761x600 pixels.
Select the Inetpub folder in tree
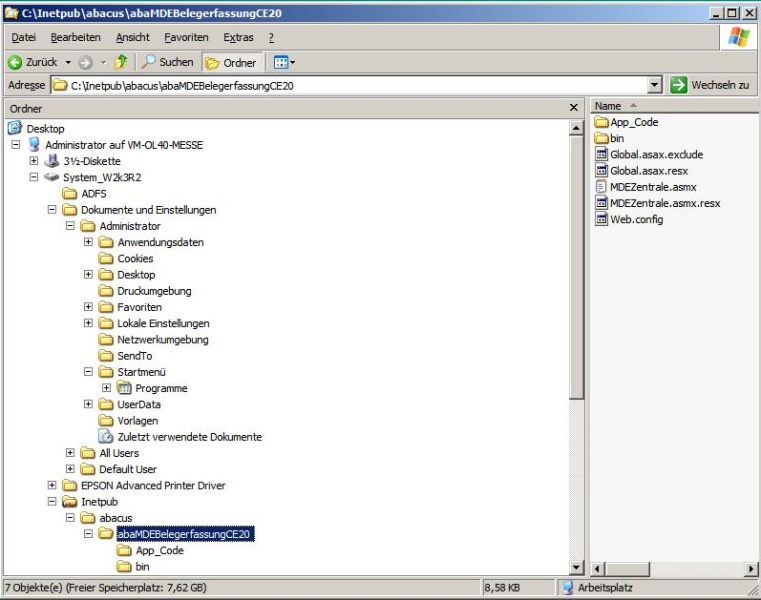99,501
